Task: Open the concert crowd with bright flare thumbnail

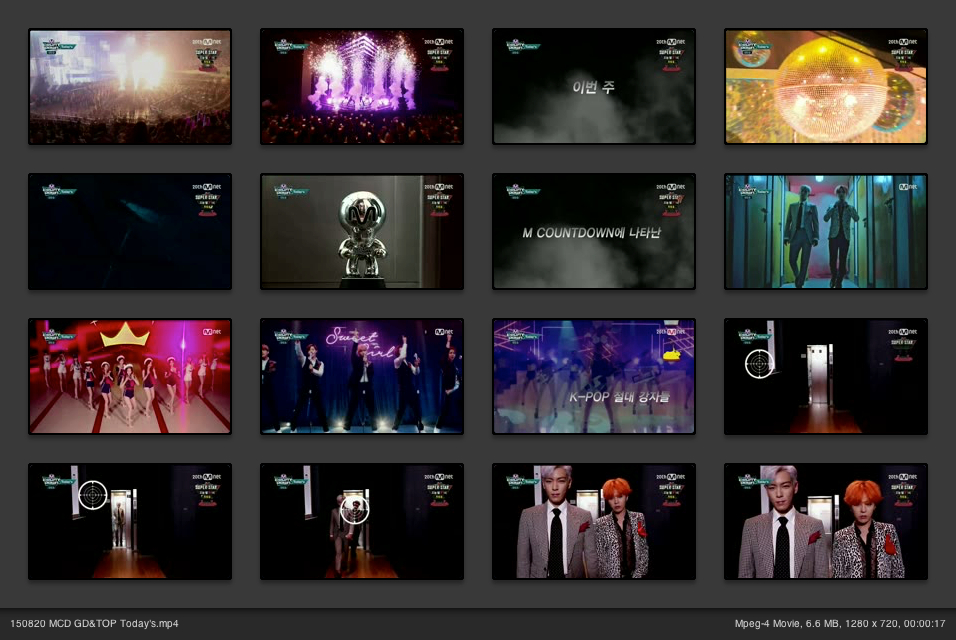Action: [x=130, y=87]
